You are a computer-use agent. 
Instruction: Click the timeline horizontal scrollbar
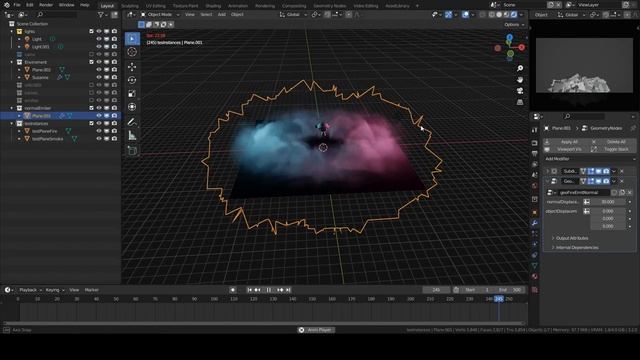(264, 323)
